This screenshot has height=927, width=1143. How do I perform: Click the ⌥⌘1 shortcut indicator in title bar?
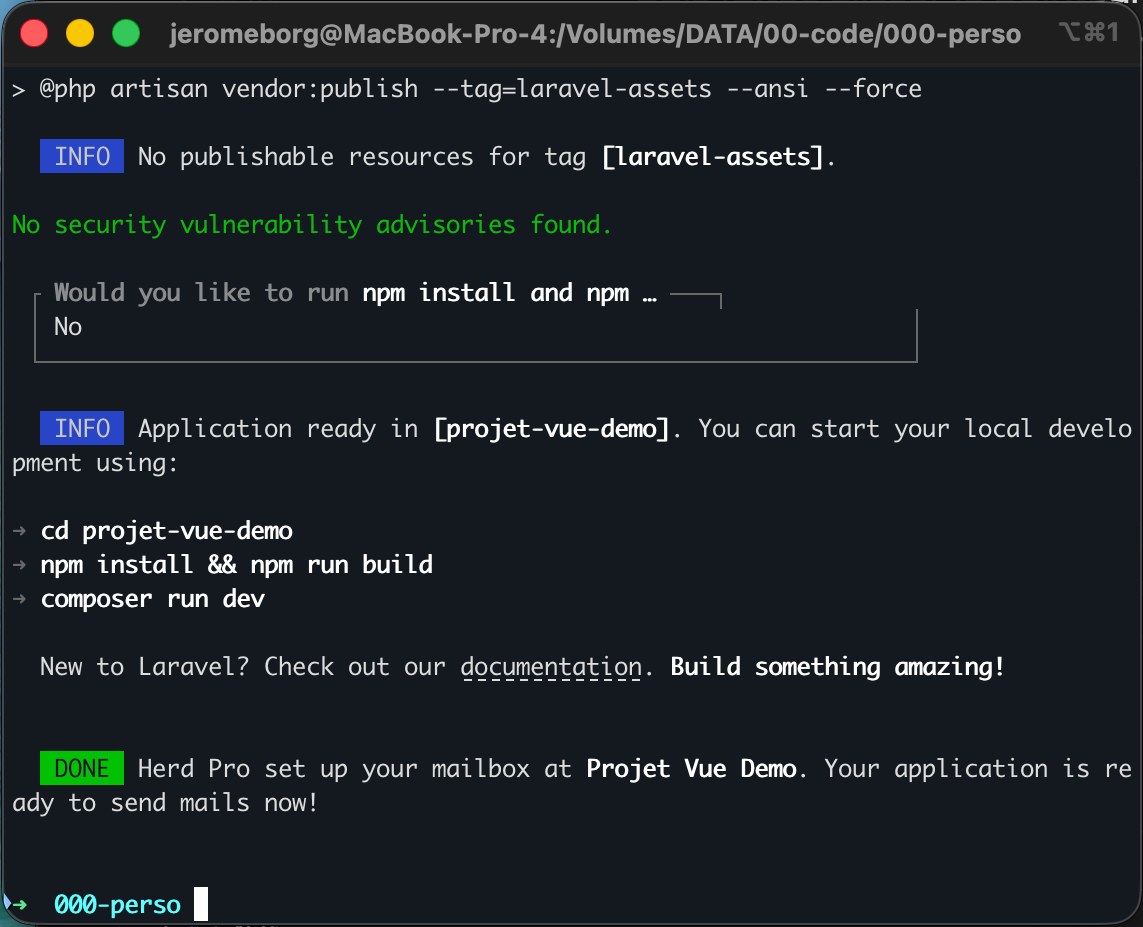(x=1088, y=34)
